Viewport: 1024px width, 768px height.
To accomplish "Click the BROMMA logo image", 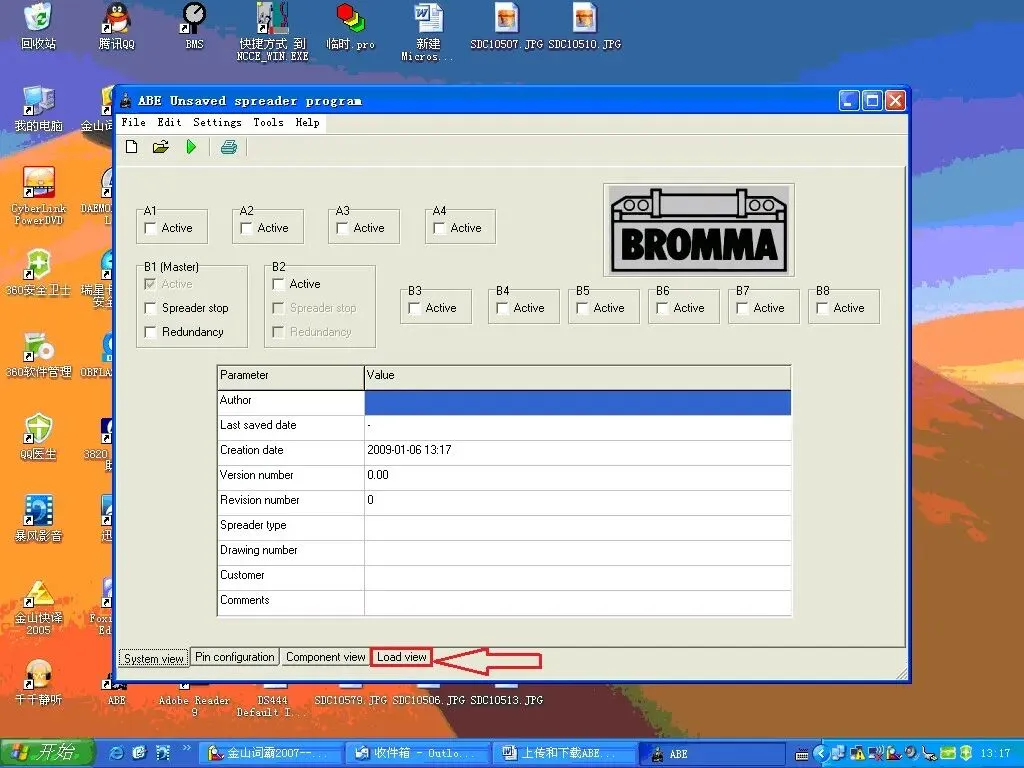I will coord(699,230).
